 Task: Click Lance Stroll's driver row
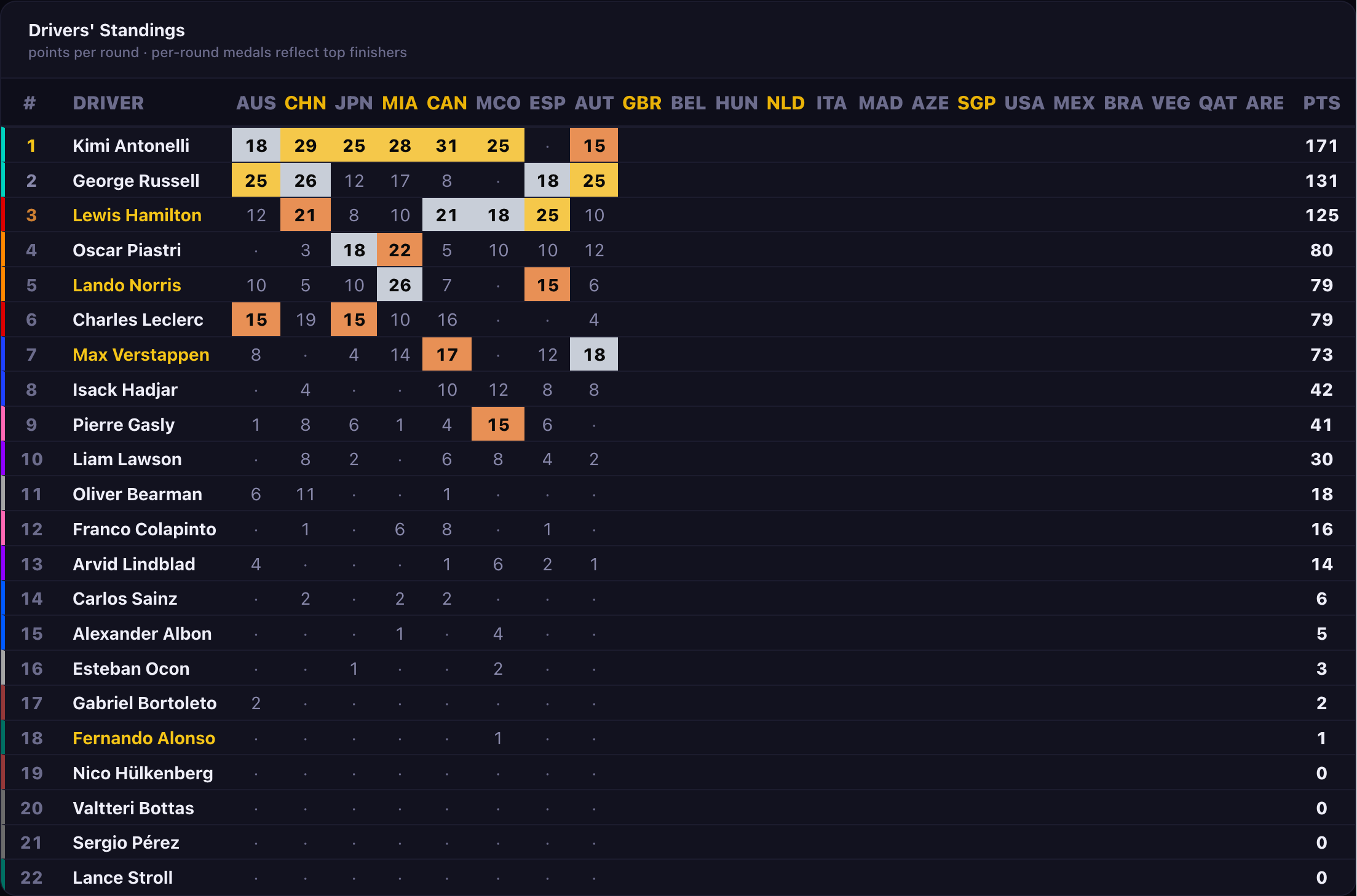[x=678, y=878]
